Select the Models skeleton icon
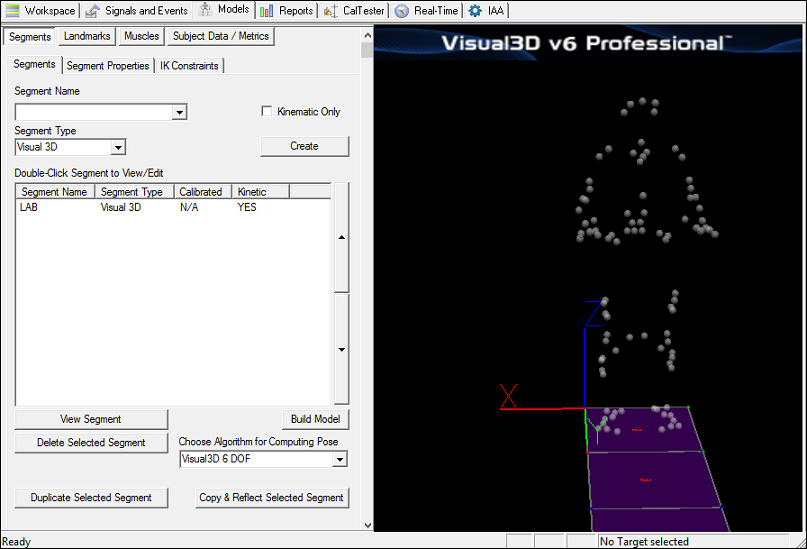 (x=205, y=9)
